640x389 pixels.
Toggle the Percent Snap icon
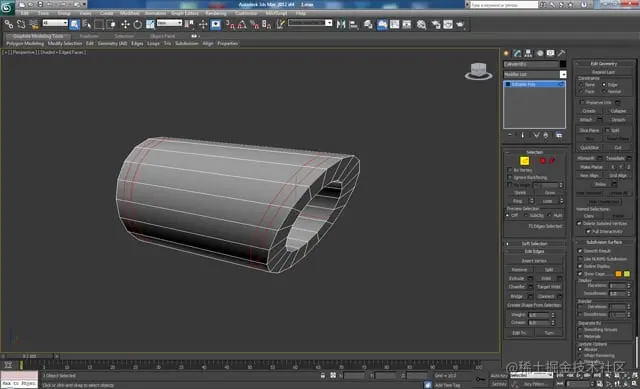tap(254, 24)
